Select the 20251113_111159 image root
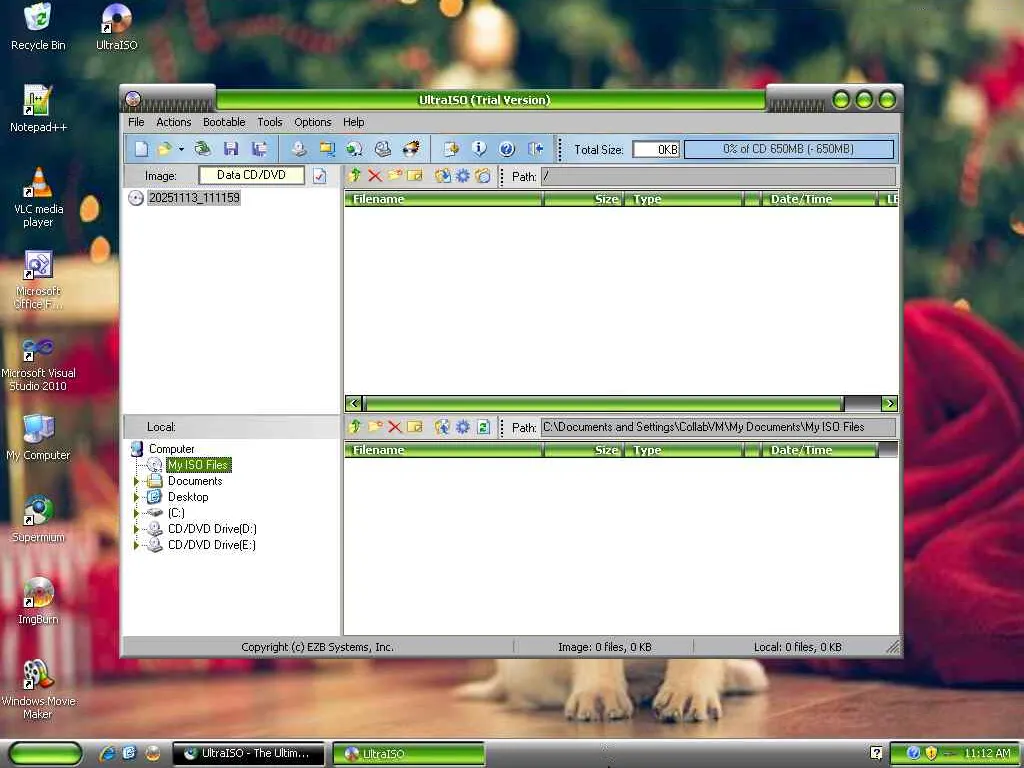 [x=194, y=198]
